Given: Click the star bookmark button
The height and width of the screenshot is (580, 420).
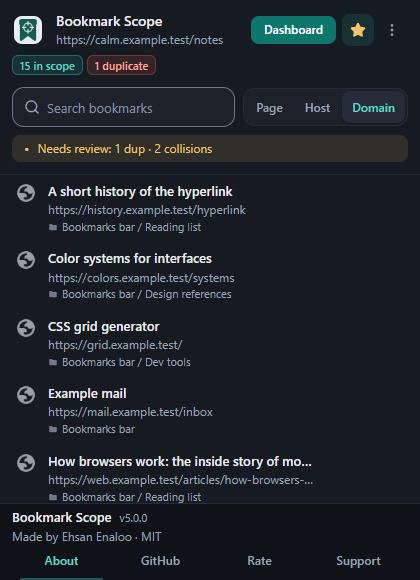Looking at the screenshot, I should 358,30.
